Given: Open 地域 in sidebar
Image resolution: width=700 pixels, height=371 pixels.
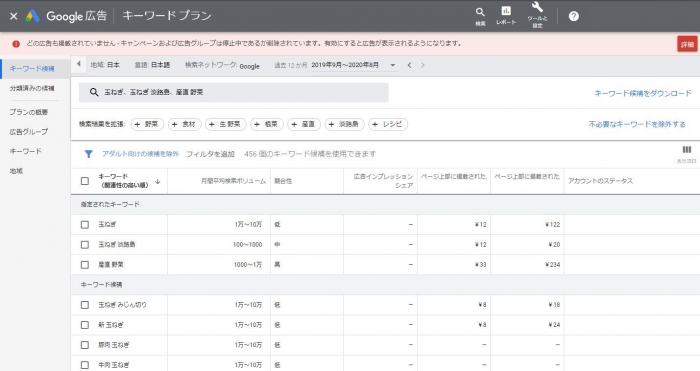Looking at the screenshot, I should click(x=16, y=171).
